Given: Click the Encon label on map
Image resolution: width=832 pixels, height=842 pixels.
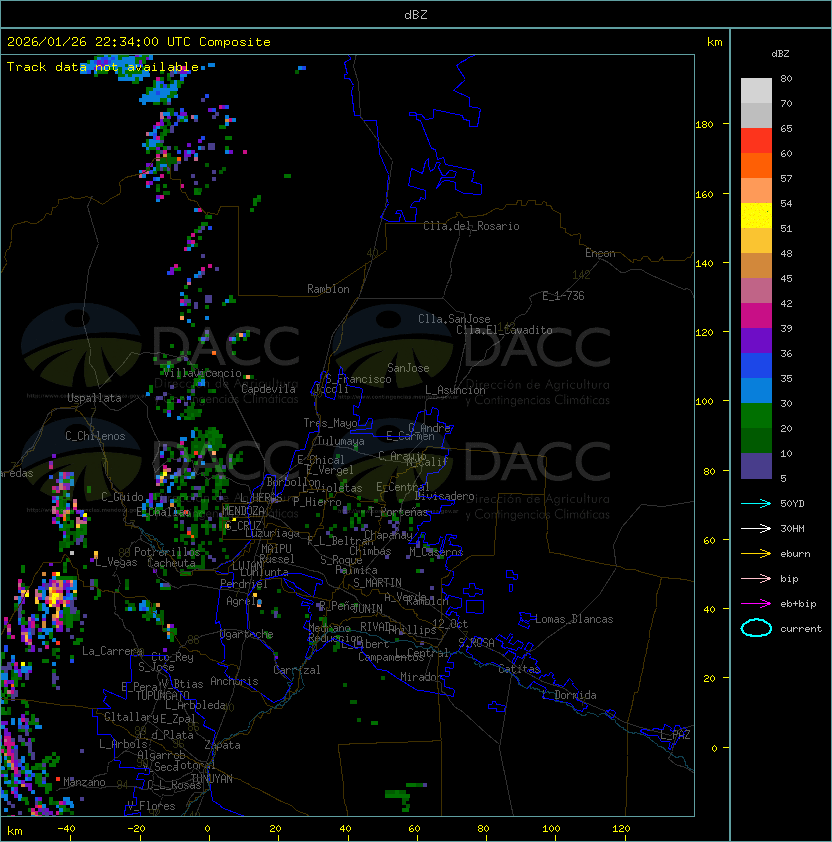Looking at the screenshot, I should click(600, 253).
